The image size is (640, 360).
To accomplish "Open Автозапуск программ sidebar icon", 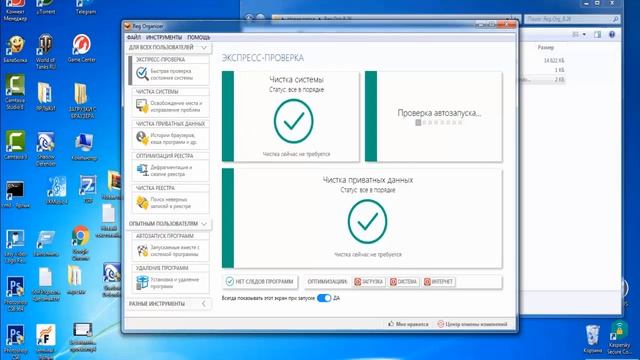I will click(142, 250).
